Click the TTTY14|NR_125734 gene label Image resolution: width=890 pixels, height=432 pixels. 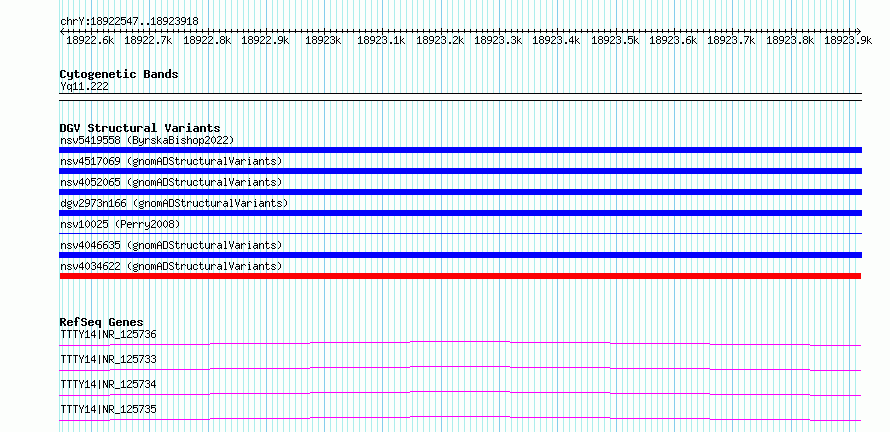[108, 384]
